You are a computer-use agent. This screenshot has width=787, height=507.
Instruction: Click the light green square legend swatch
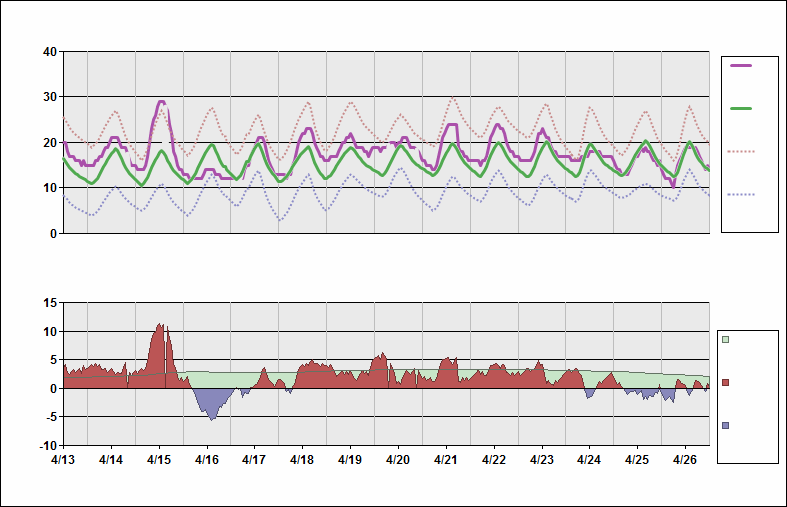click(725, 340)
